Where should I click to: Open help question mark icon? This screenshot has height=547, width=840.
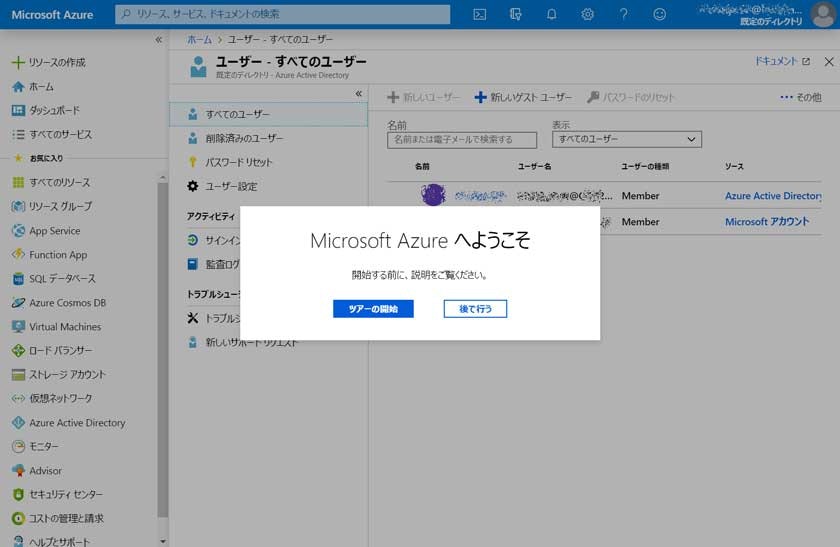click(x=623, y=14)
